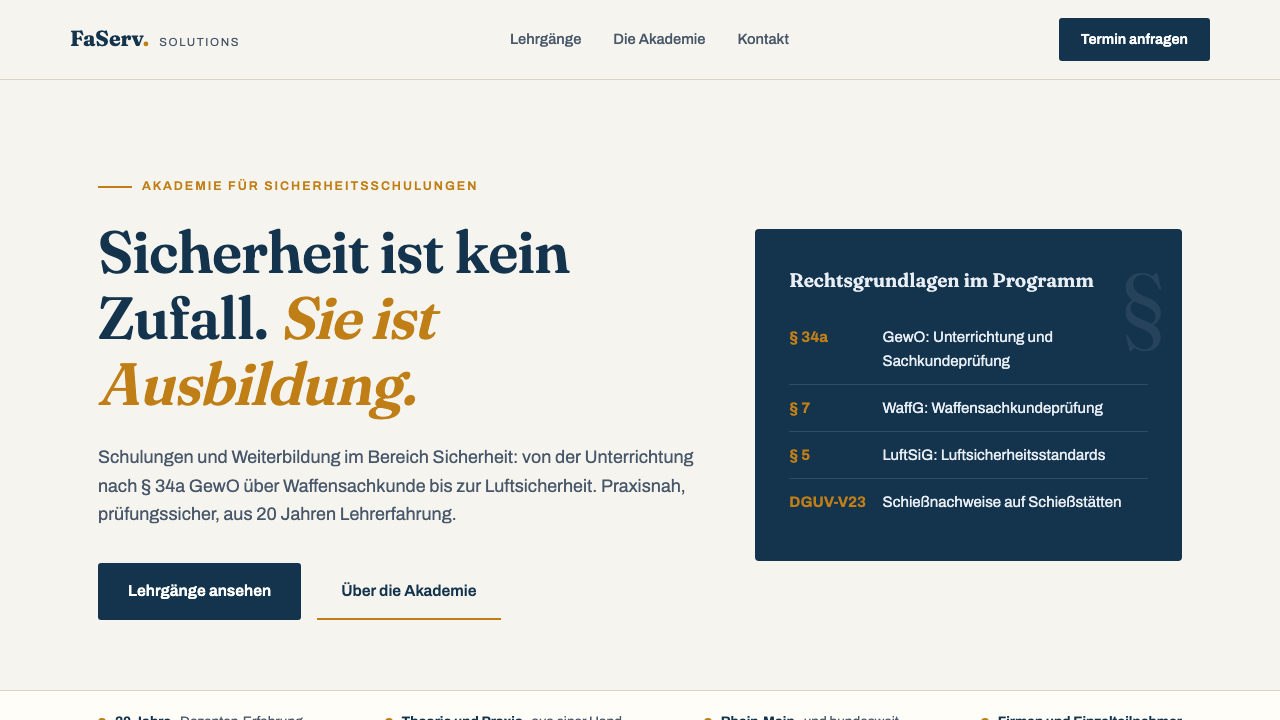This screenshot has height=720, width=1280.
Task: Select the § 7 label
Action: coord(799,408)
